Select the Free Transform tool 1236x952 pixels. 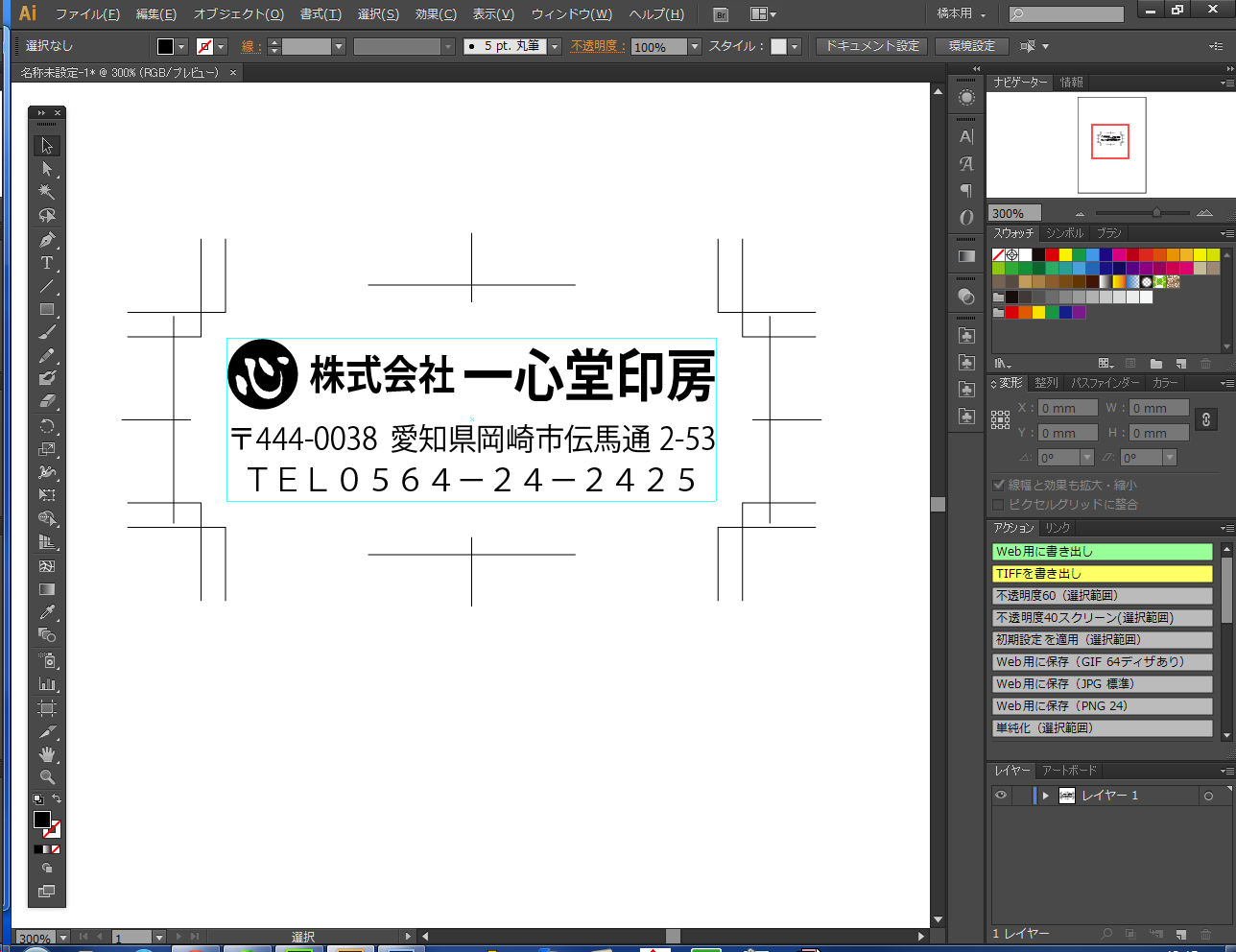tap(46, 496)
